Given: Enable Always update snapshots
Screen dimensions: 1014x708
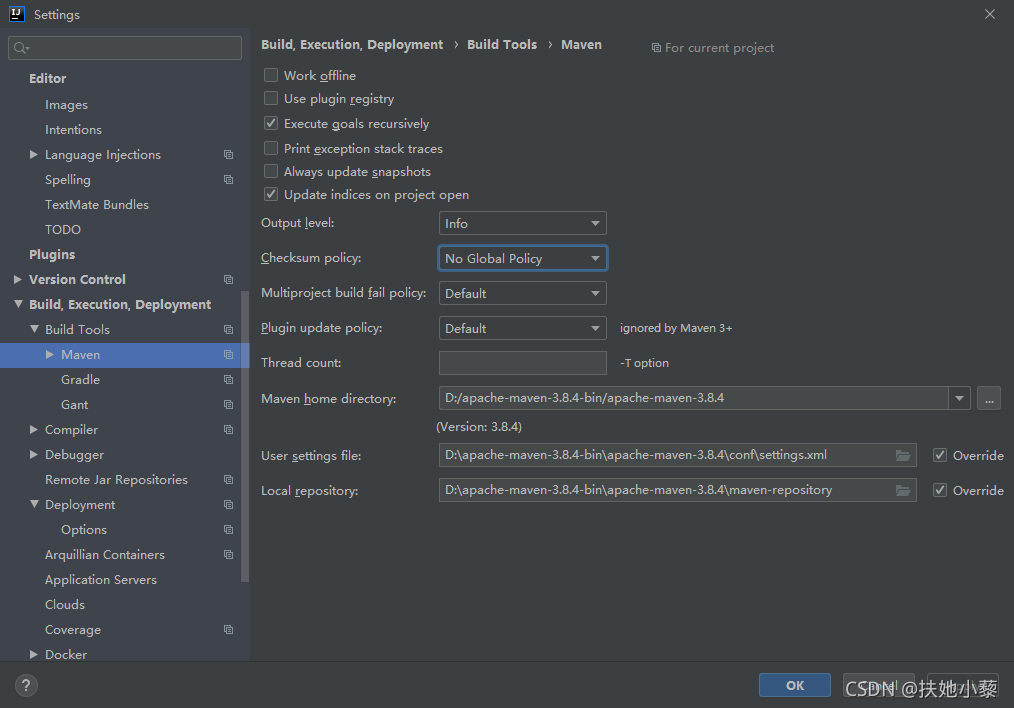Looking at the screenshot, I should [x=271, y=171].
